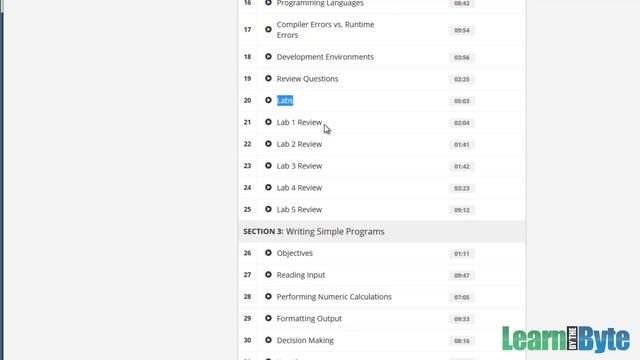Click play icon beside Reading Input
The image size is (640, 360).
(x=268, y=275)
